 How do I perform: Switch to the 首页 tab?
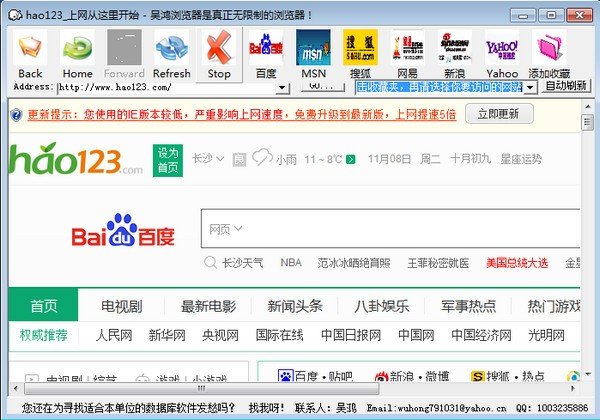[x=43, y=305]
